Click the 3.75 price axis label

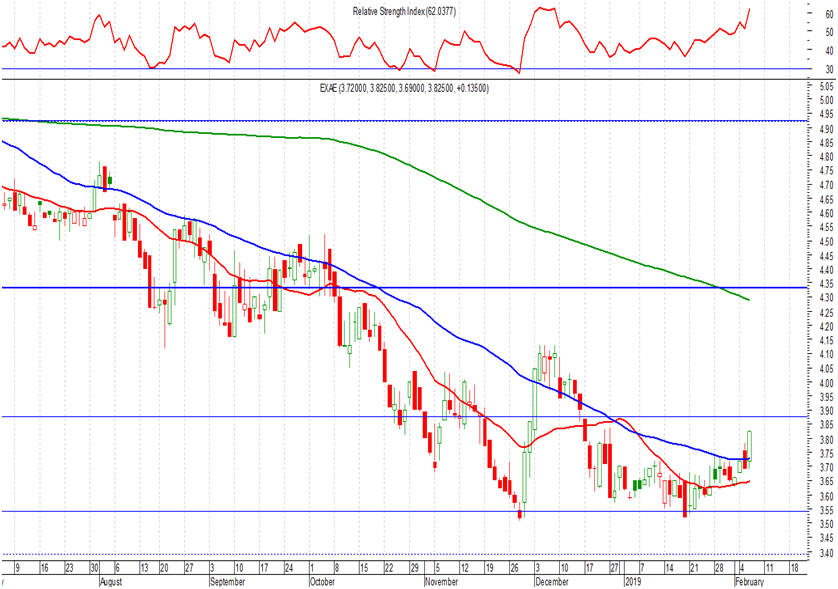coord(826,453)
